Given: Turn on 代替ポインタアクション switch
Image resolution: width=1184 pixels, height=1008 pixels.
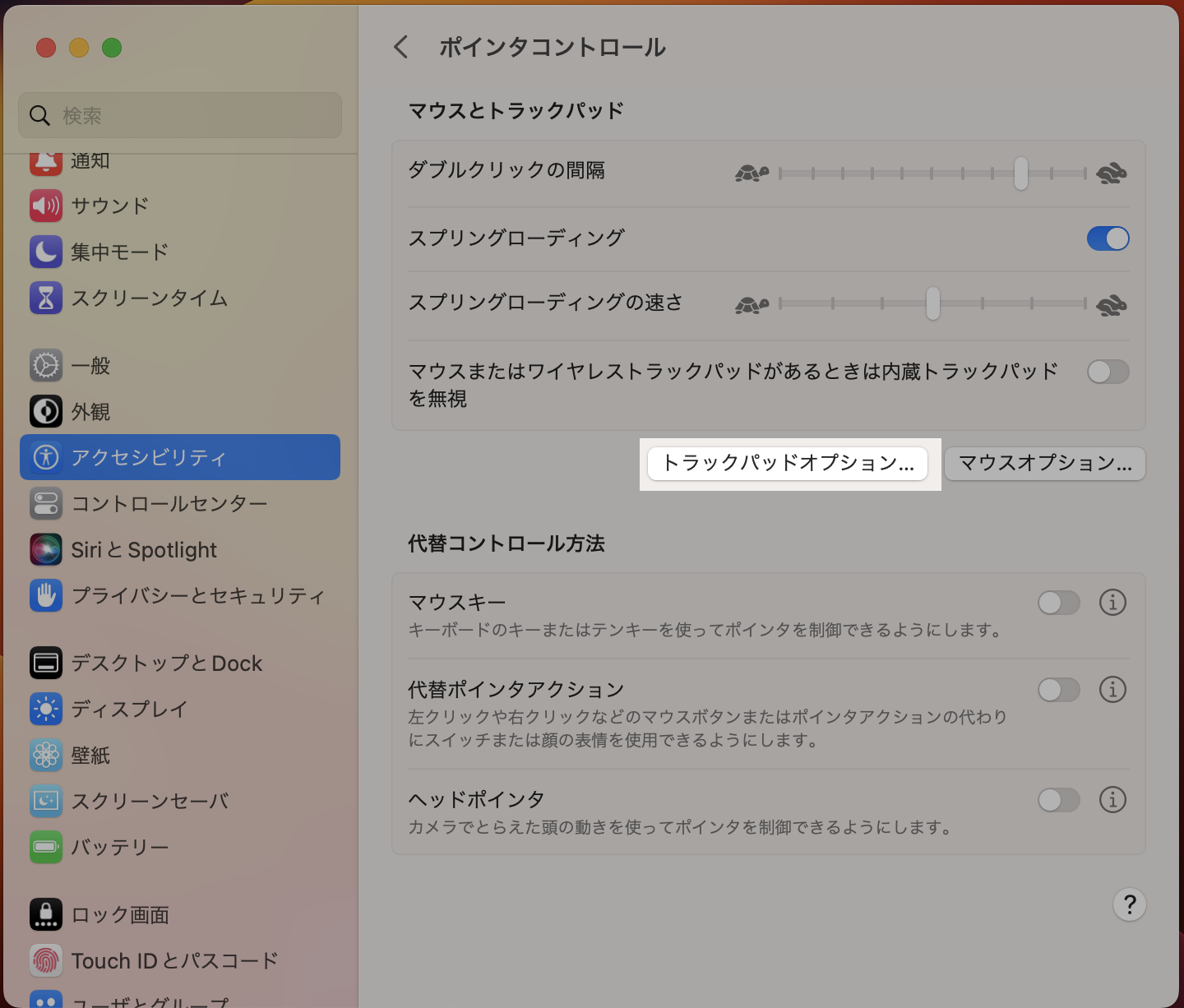Looking at the screenshot, I should click(1059, 690).
